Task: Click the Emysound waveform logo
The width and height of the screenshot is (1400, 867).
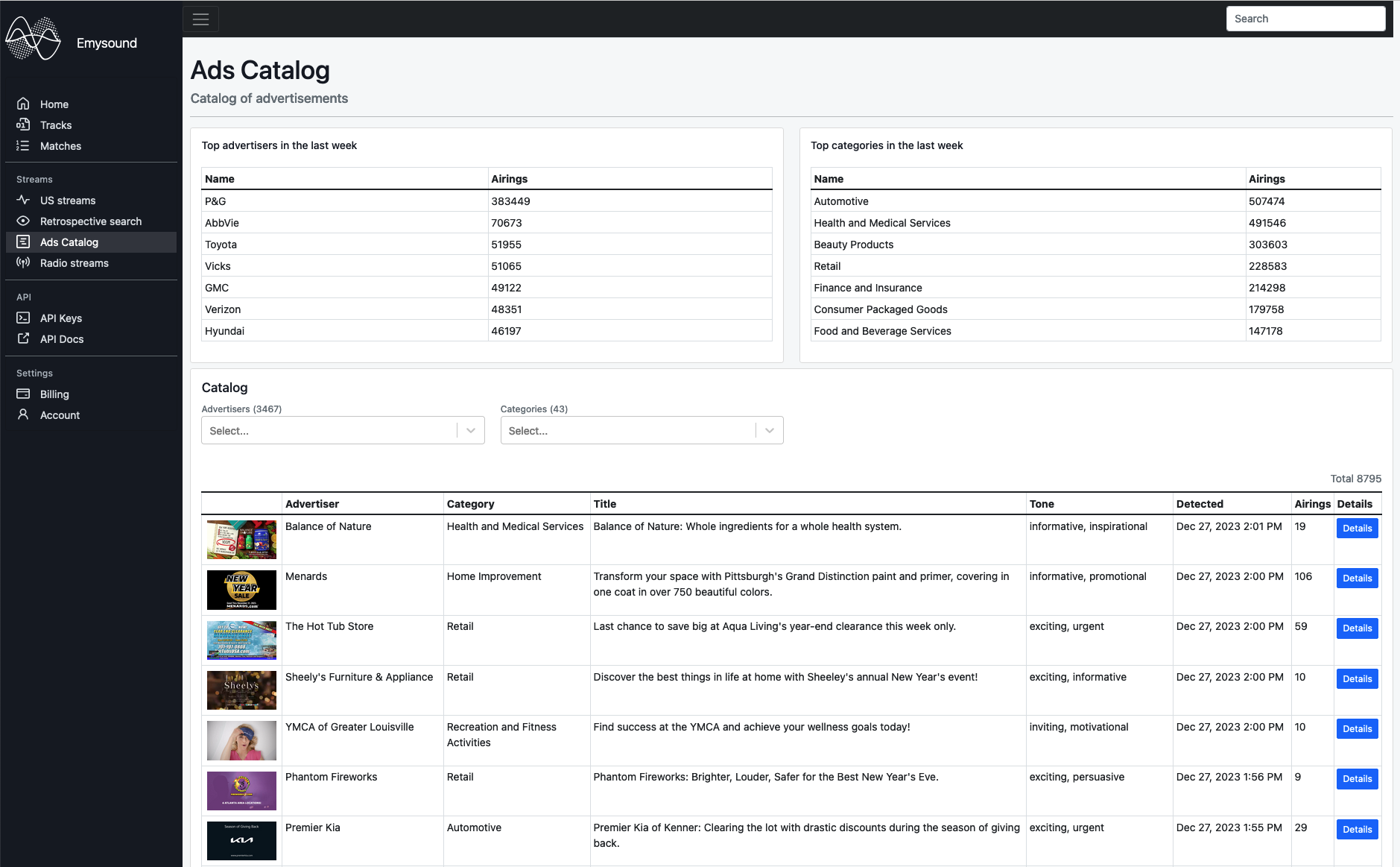Action: pyautogui.click(x=33, y=39)
